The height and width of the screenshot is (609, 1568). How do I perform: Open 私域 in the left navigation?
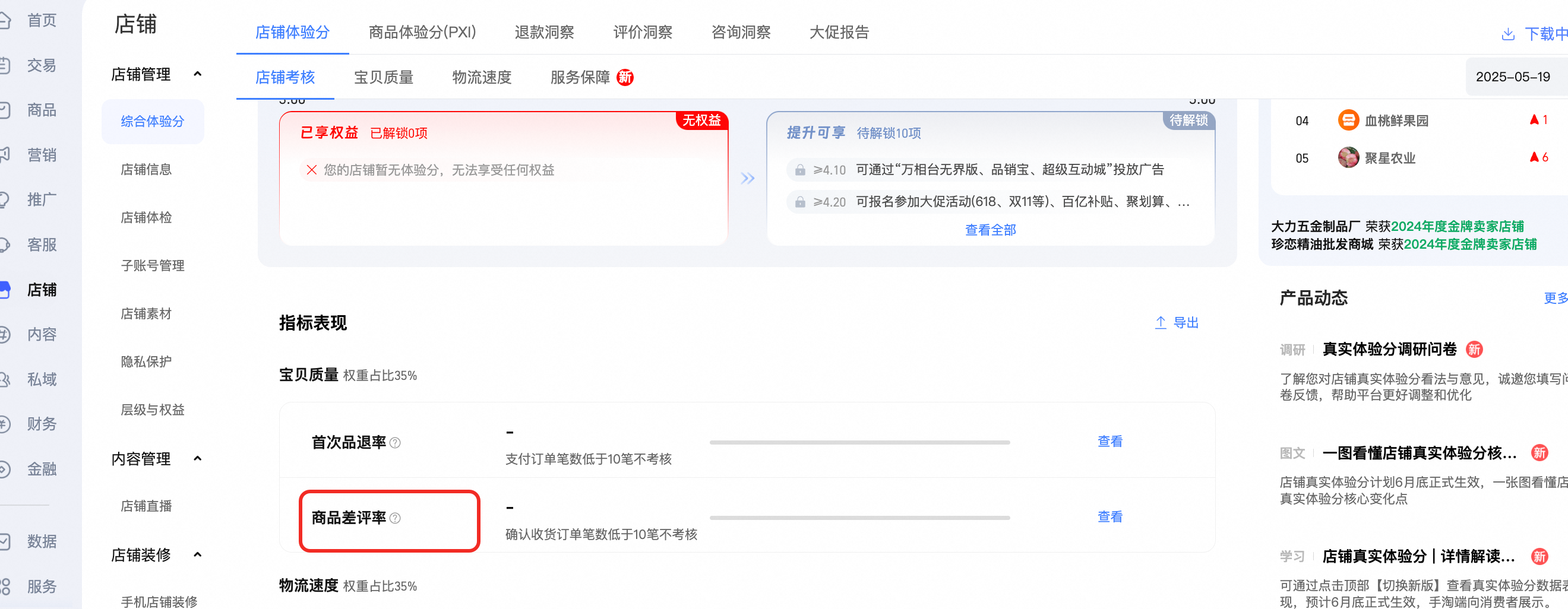[x=42, y=379]
